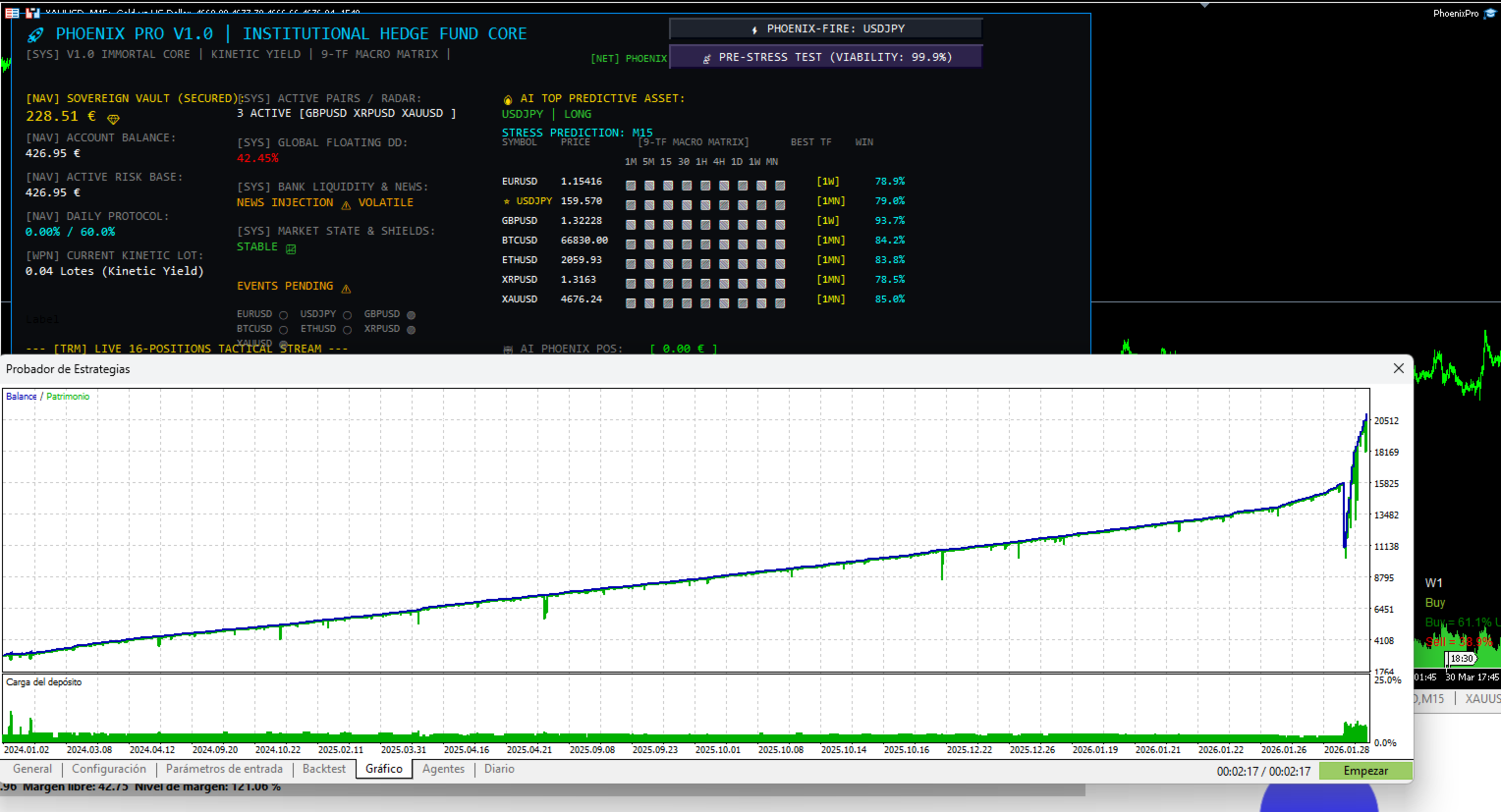Click the chart shift triangle marker at top
The image size is (1501, 812).
[1204, 4]
